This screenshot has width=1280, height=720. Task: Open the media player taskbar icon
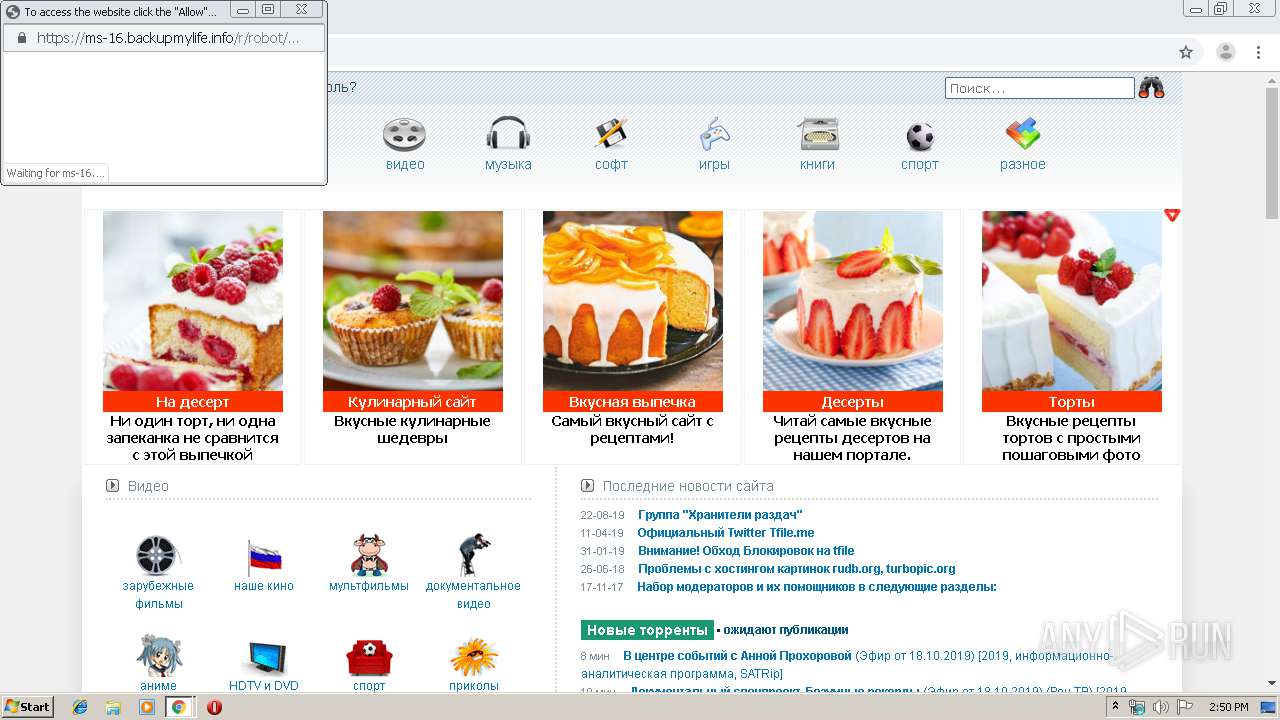146,707
